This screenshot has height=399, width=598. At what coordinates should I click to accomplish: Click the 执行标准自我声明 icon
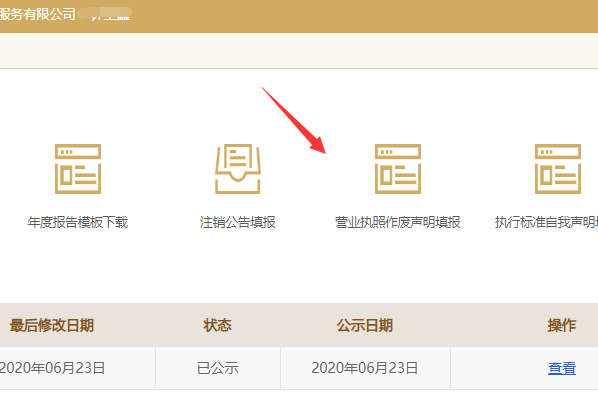[x=558, y=169]
